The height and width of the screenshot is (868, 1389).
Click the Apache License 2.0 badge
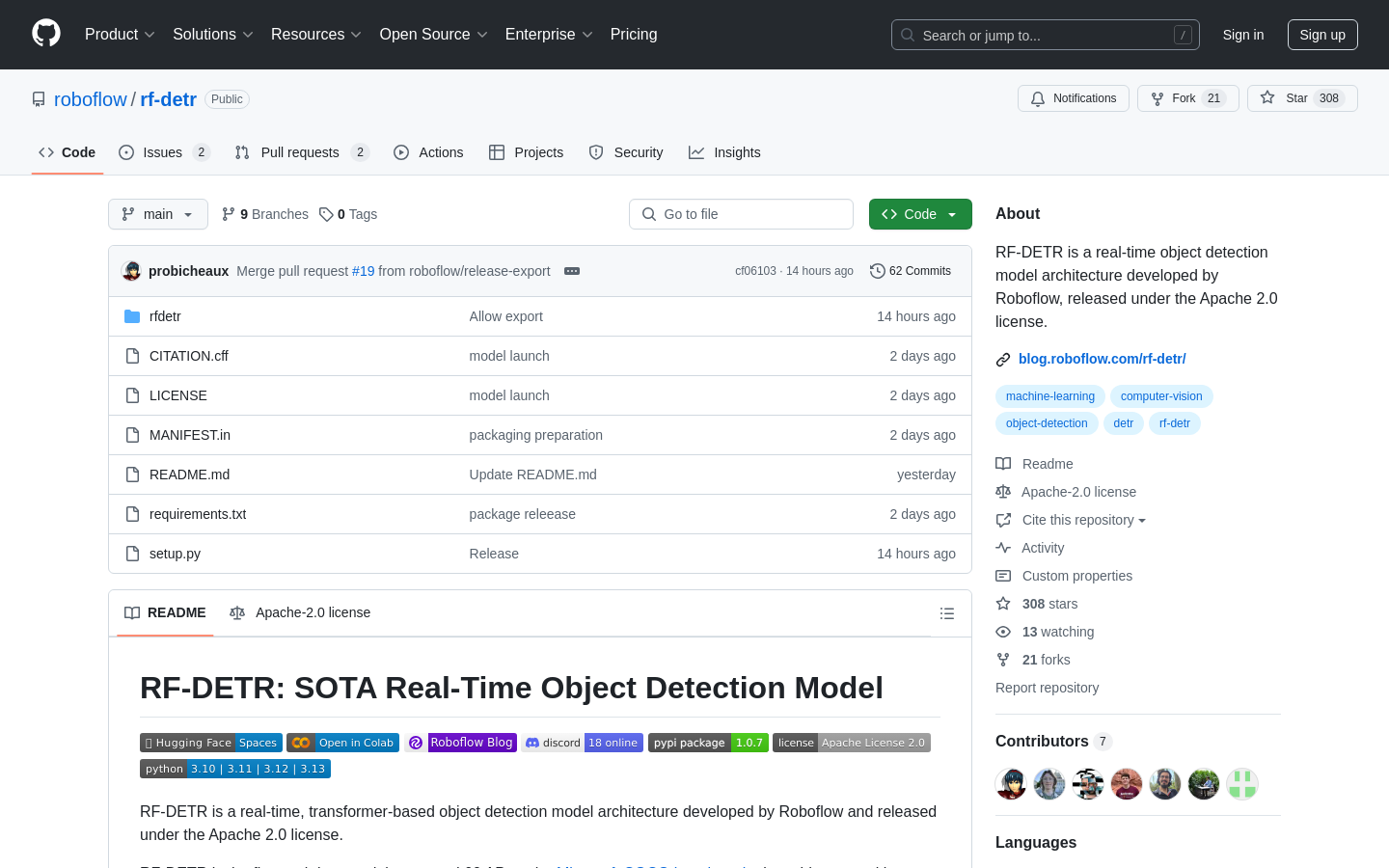point(852,743)
